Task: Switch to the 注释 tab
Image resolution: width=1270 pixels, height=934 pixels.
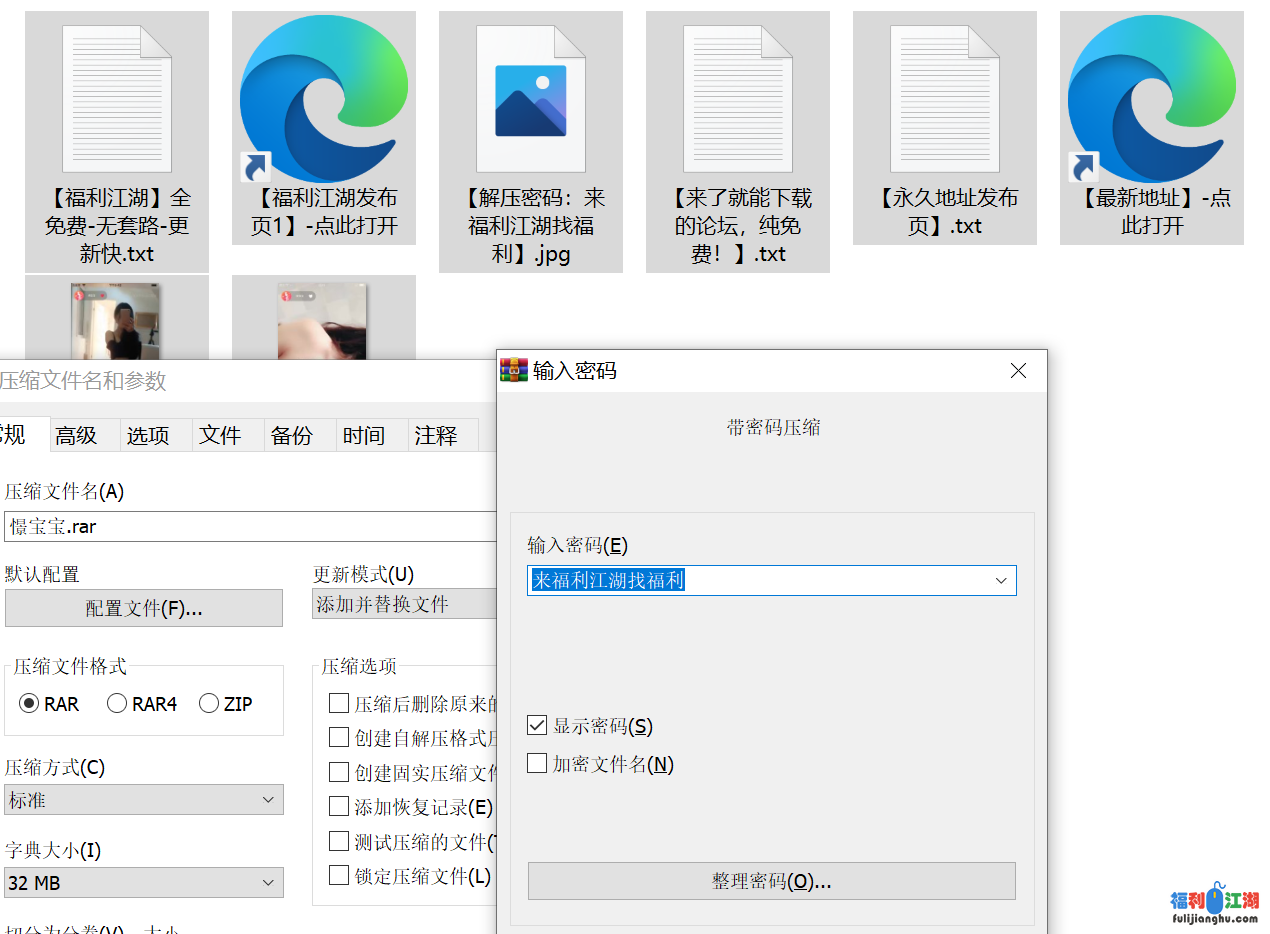Action: point(436,436)
